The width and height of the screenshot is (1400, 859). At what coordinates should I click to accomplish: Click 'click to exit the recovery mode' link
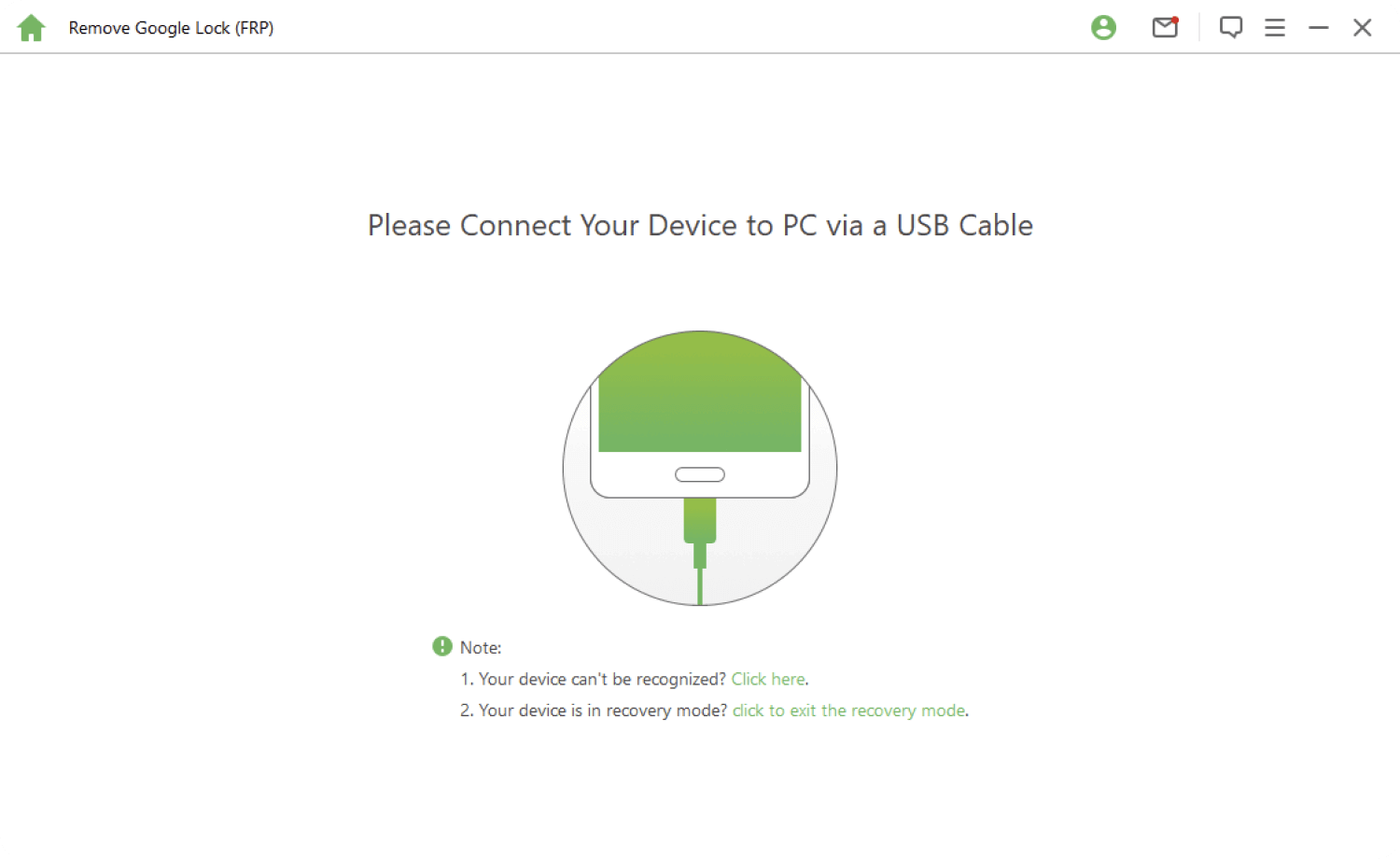coord(847,711)
